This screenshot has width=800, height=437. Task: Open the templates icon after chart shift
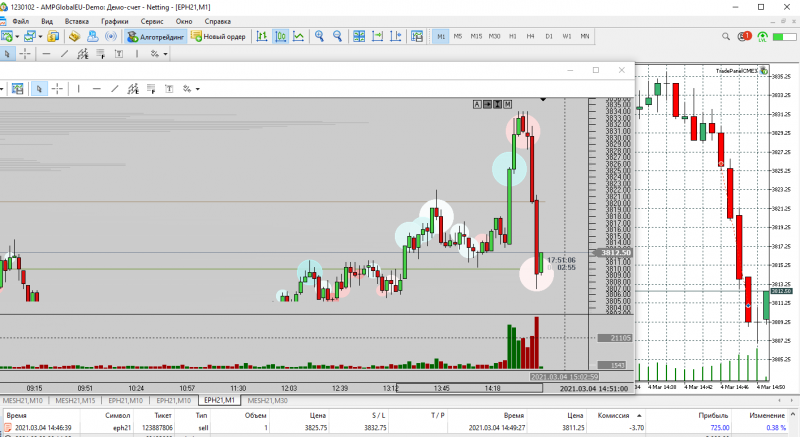click(x=417, y=36)
